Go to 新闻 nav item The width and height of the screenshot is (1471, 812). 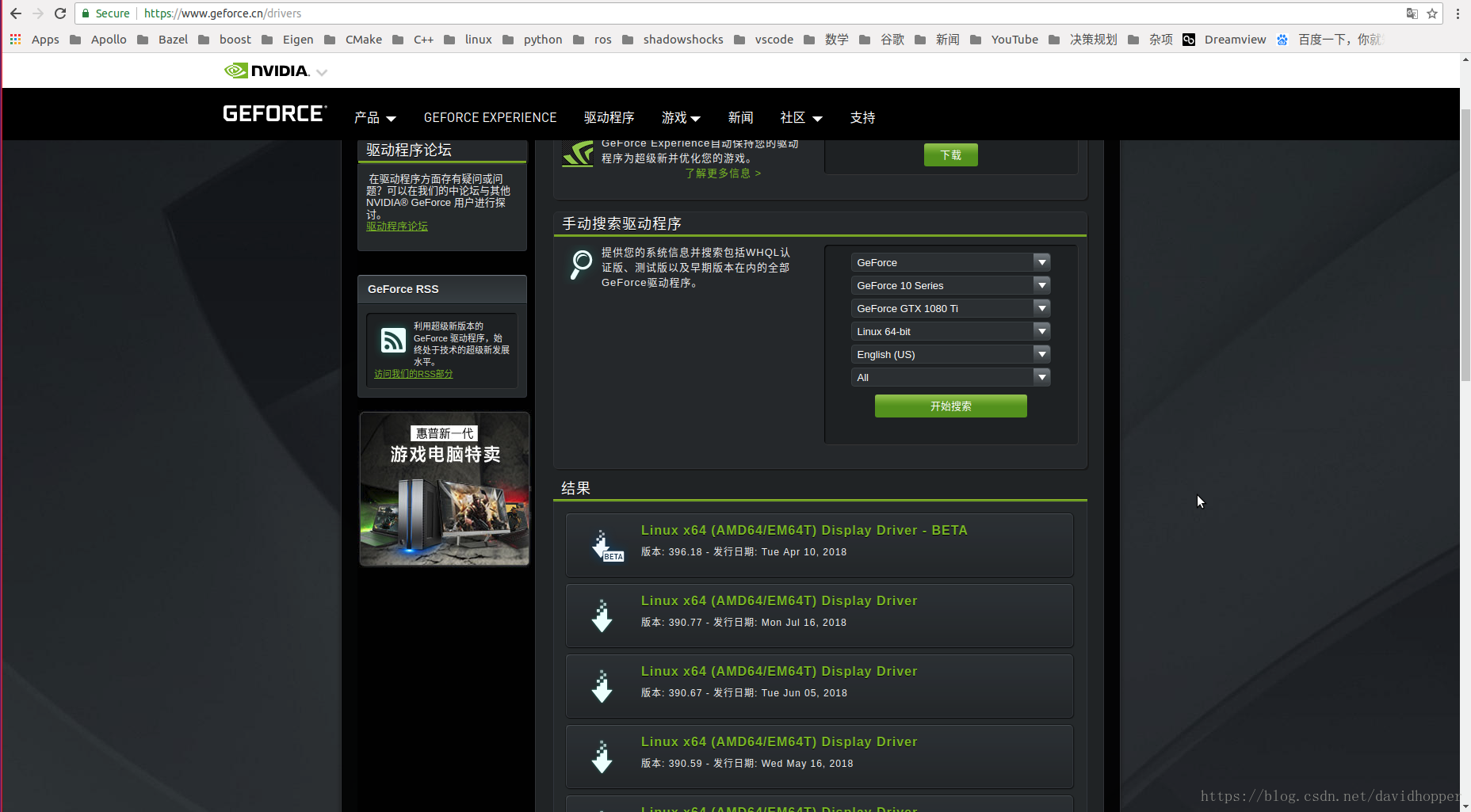740,117
